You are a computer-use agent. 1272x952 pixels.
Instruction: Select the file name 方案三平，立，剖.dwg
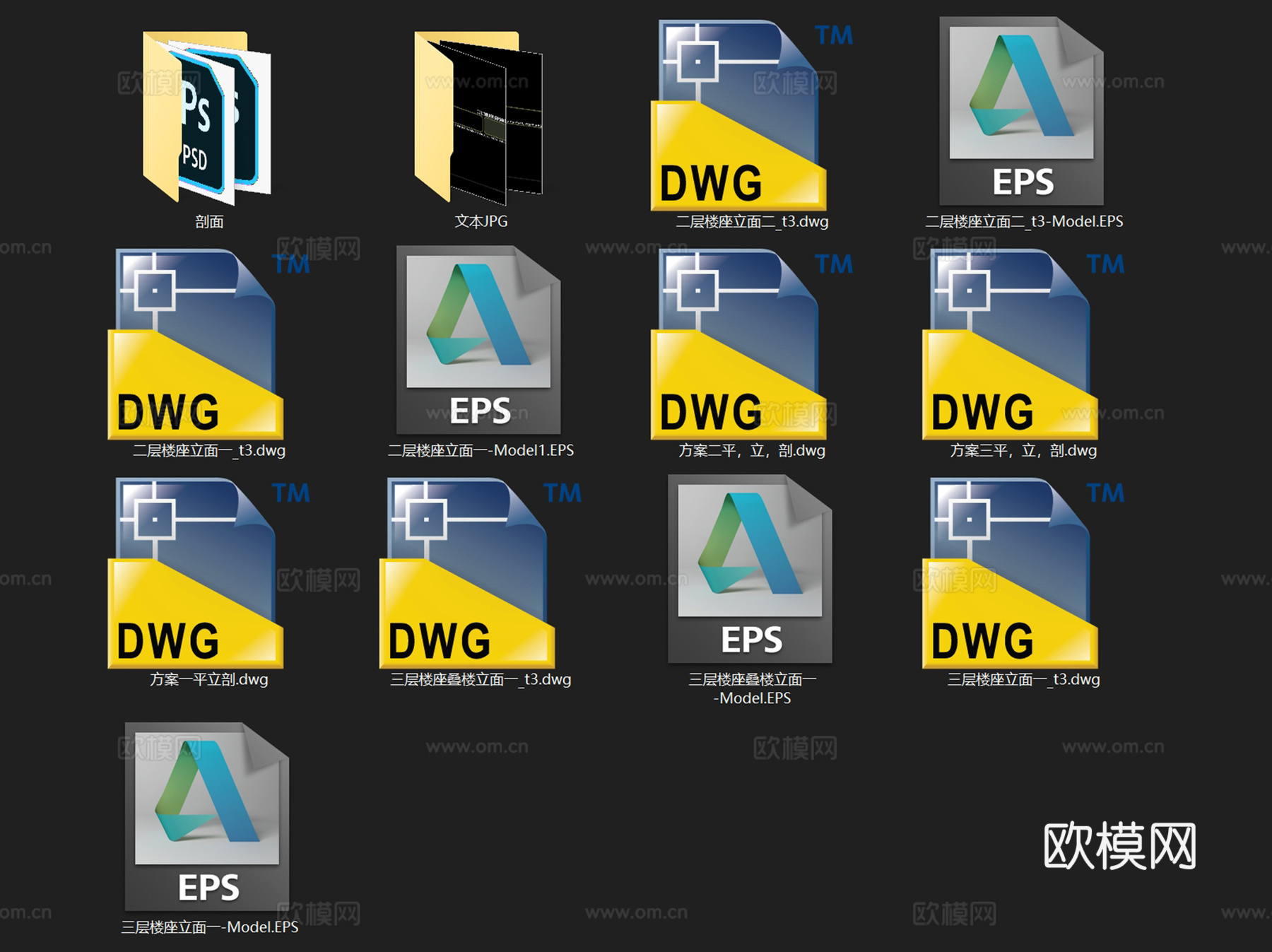1023,451
